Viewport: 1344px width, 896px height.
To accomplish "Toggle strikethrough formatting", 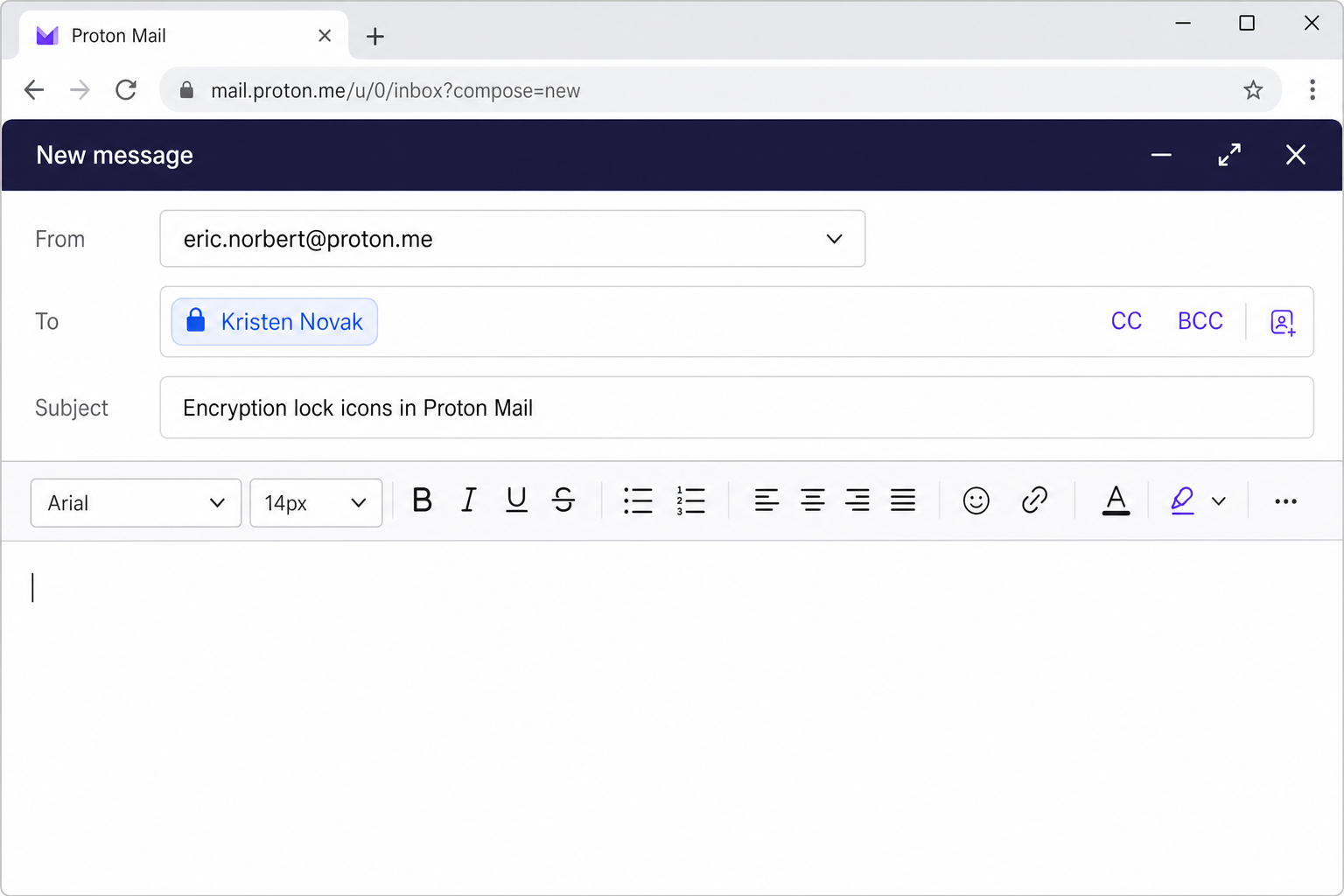I will [x=563, y=500].
